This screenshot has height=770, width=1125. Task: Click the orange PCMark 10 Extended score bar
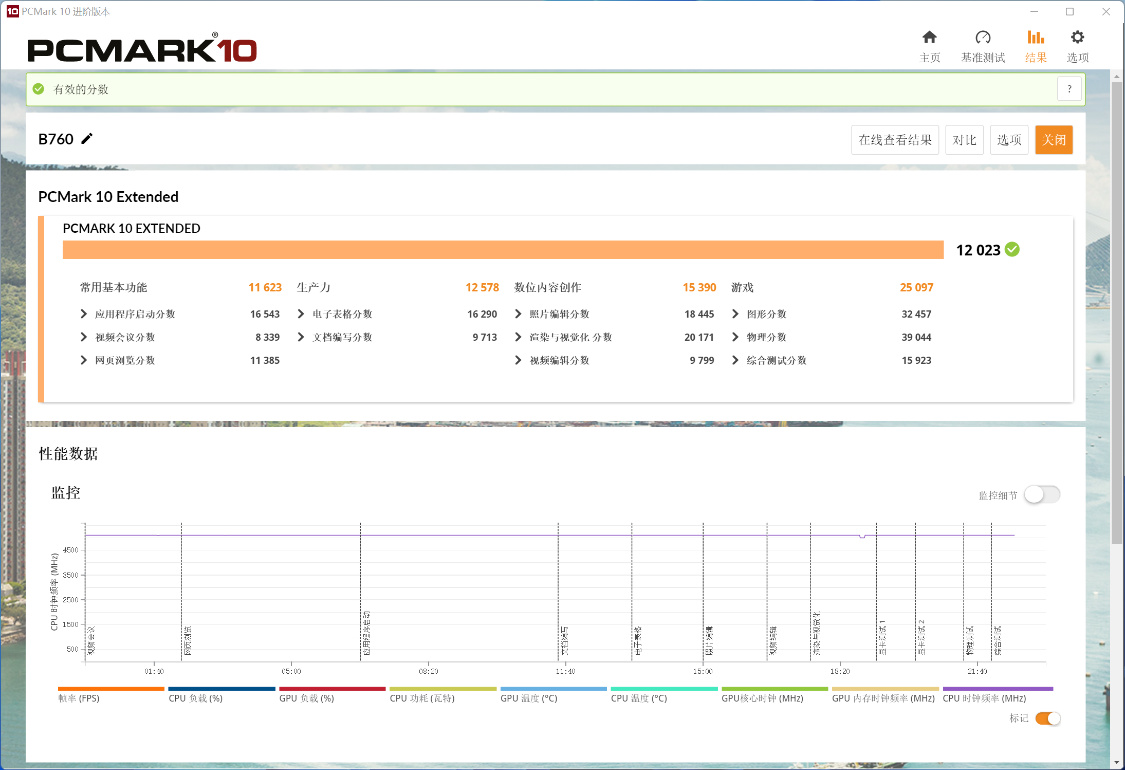coord(503,250)
